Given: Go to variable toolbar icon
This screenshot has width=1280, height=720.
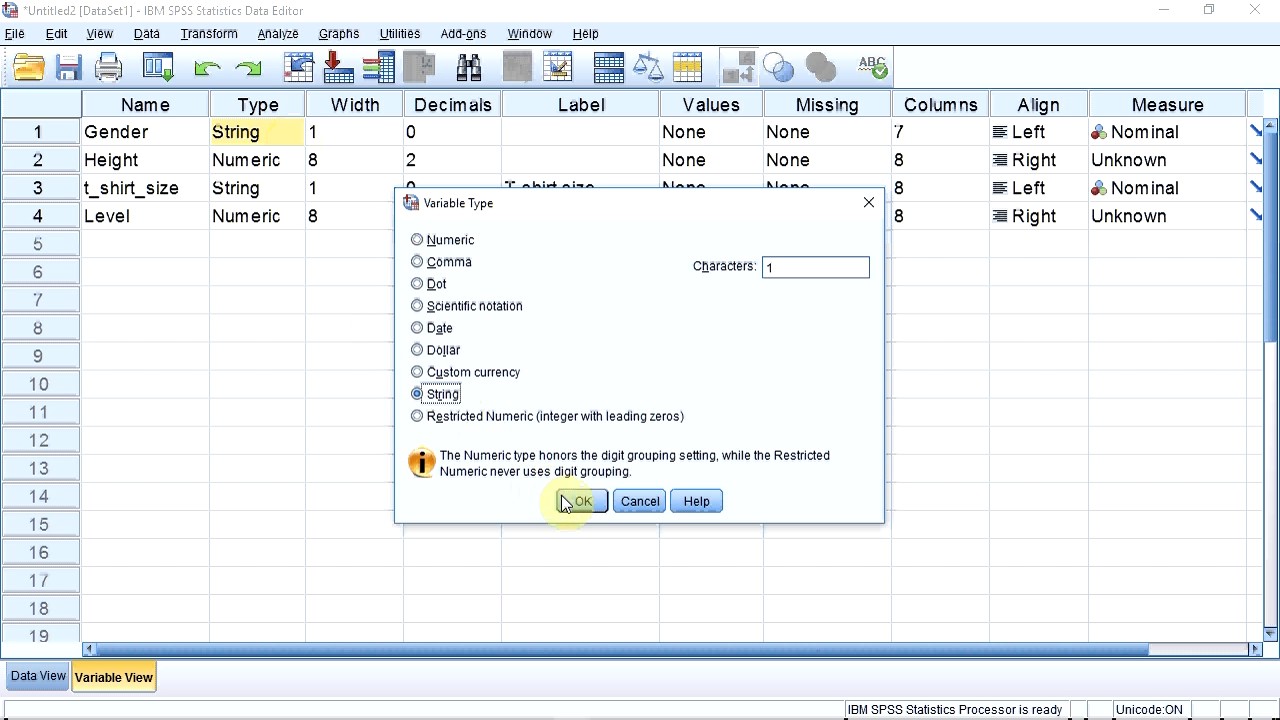Looking at the screenshot, I should pos(338,68).
